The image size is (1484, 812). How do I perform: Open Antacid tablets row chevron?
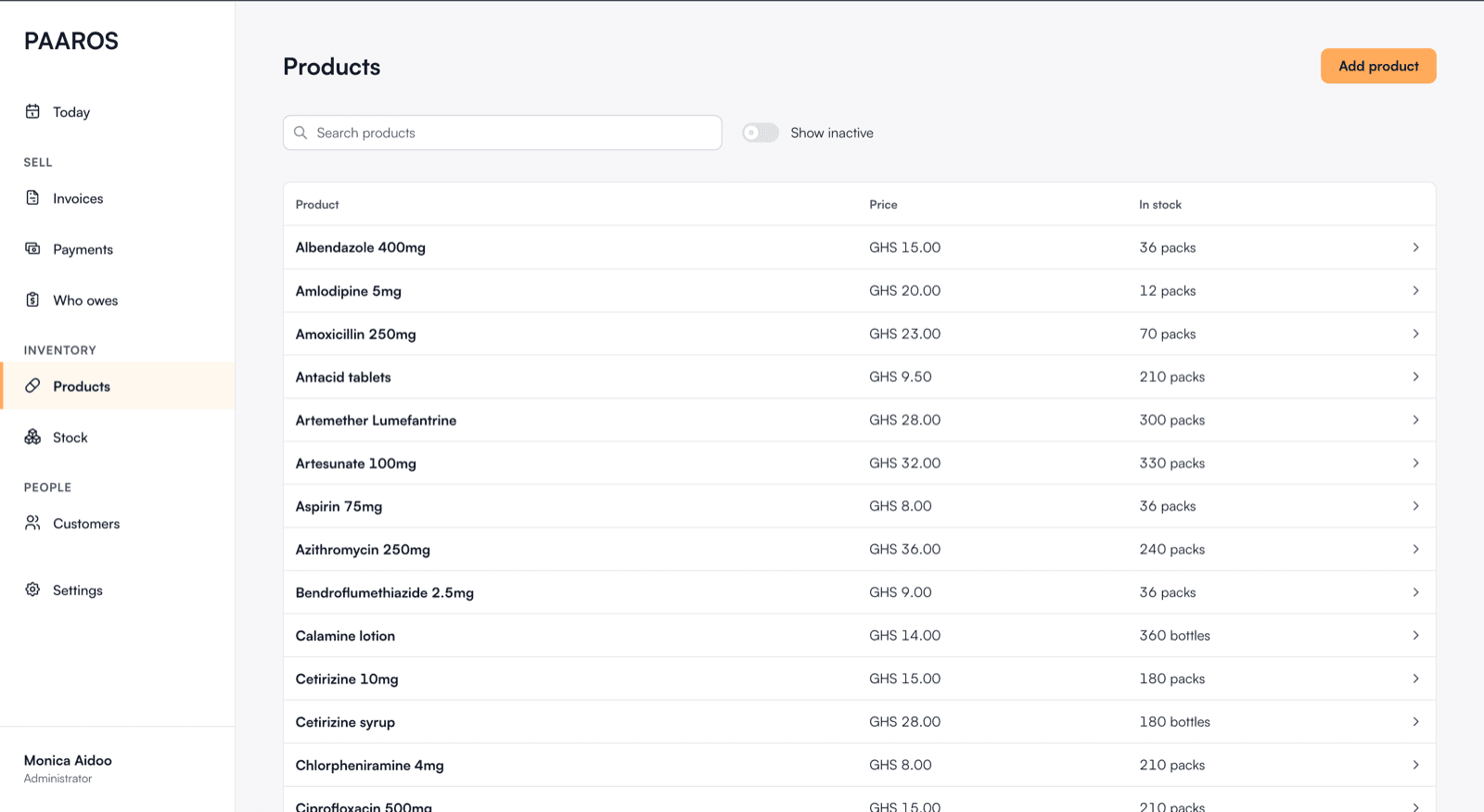1415,377
